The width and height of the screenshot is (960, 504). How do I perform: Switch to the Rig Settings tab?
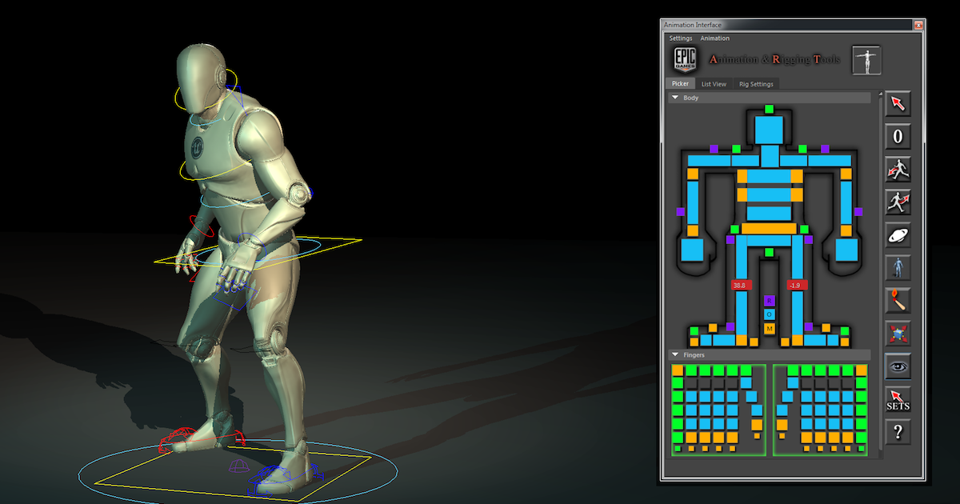tap(756, 84)
